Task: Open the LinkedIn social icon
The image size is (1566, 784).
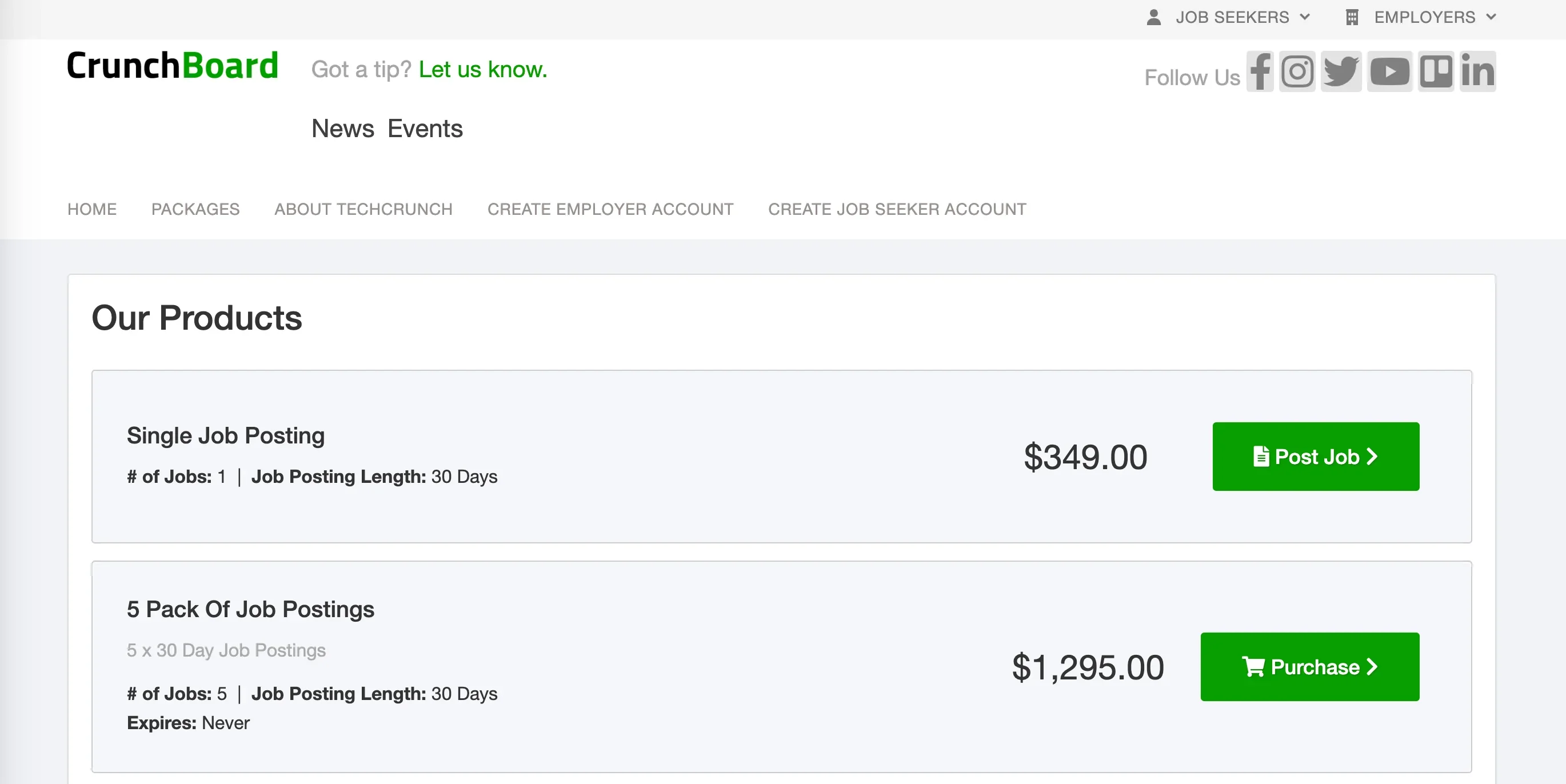Action: click(1477, 72)
